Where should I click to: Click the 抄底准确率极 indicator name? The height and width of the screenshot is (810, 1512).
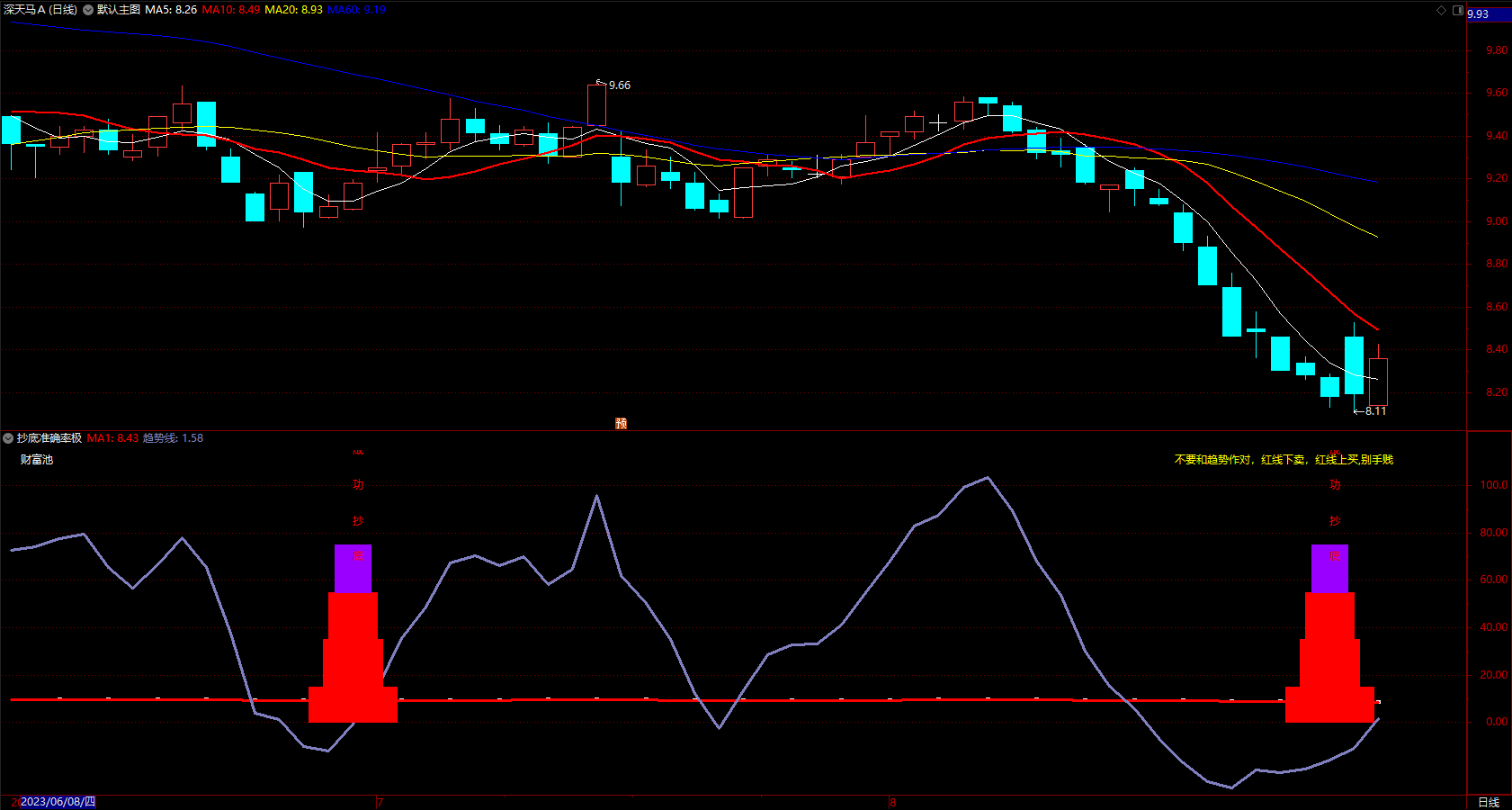[x=49, y=438]
